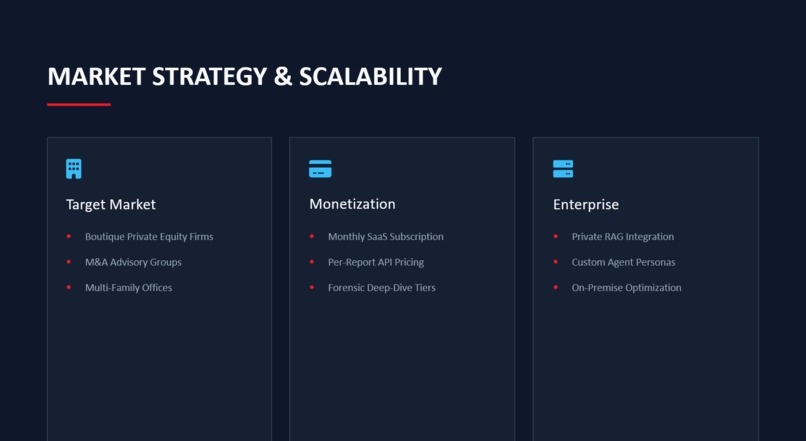Select the Market Strategy & Scalability title
The image size is (806, 441).
[x=245, y=77]
